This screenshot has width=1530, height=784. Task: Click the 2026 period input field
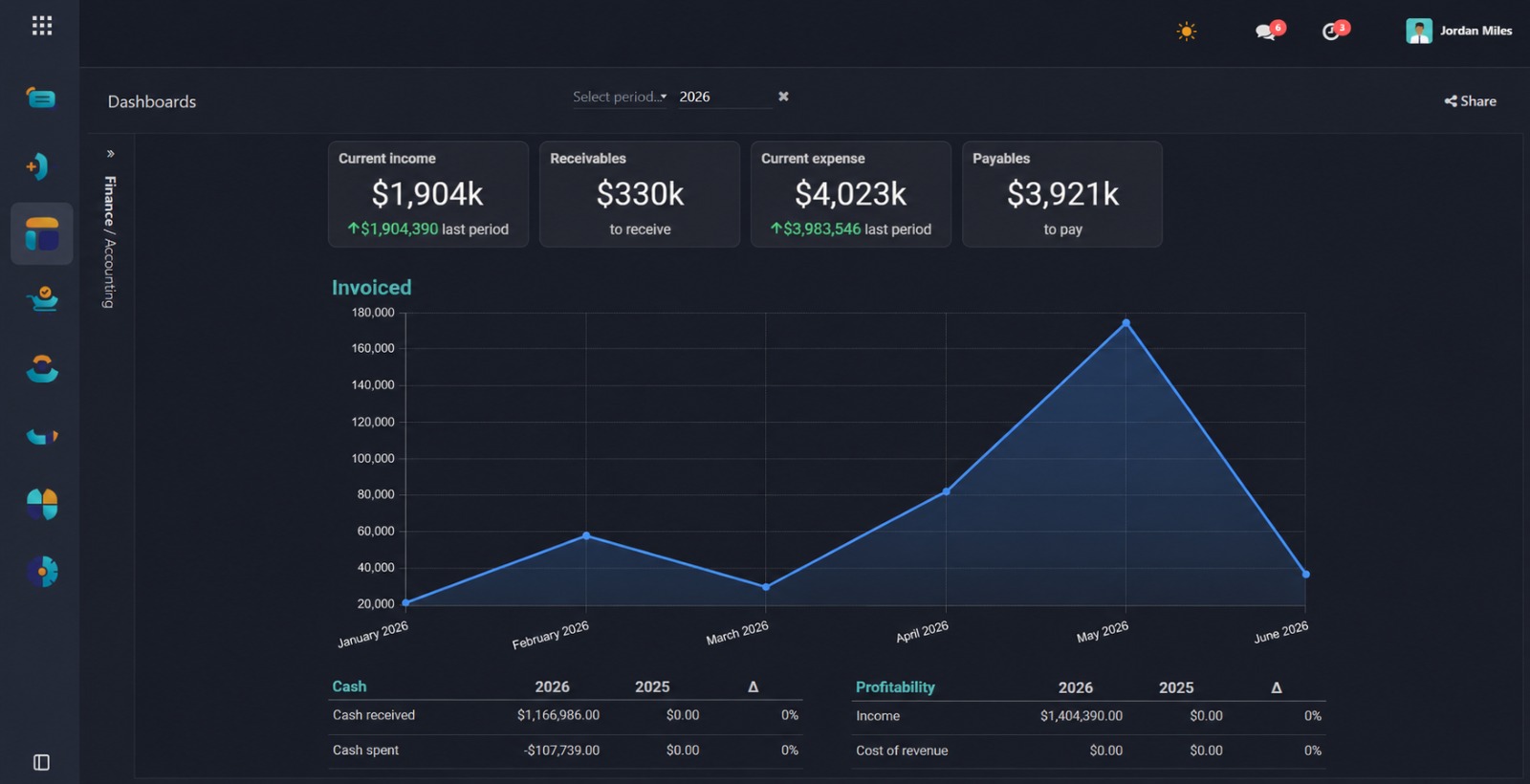coord(725,97)
